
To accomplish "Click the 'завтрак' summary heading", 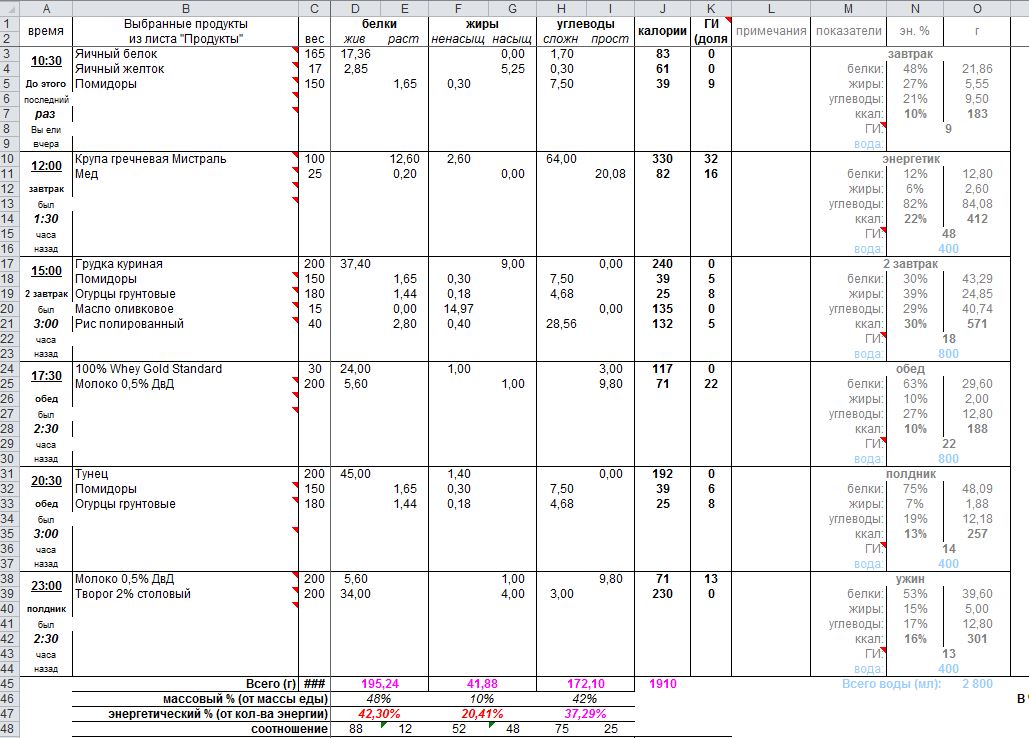I will pos(910,54).
